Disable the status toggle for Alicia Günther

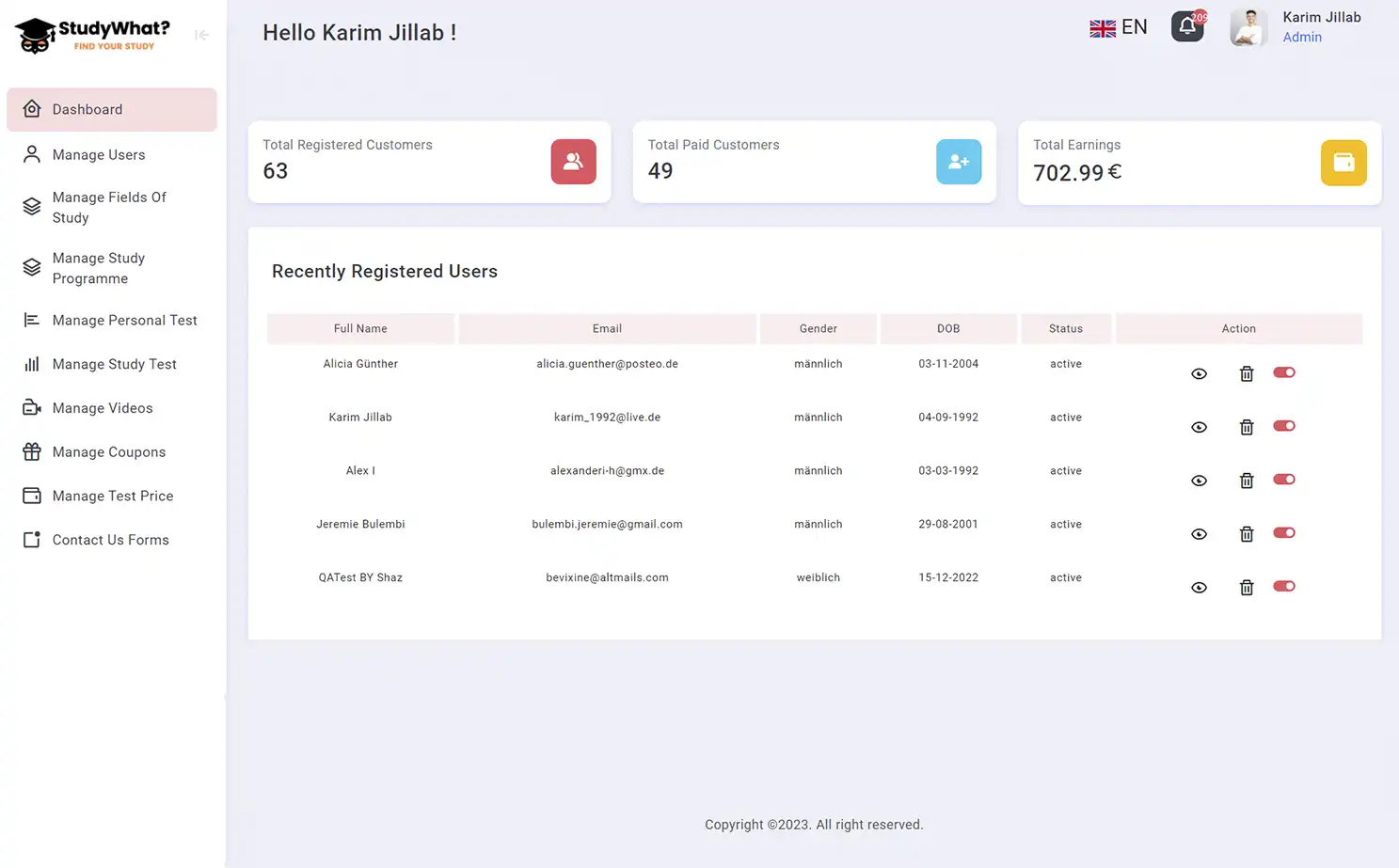pos(1283,372)
